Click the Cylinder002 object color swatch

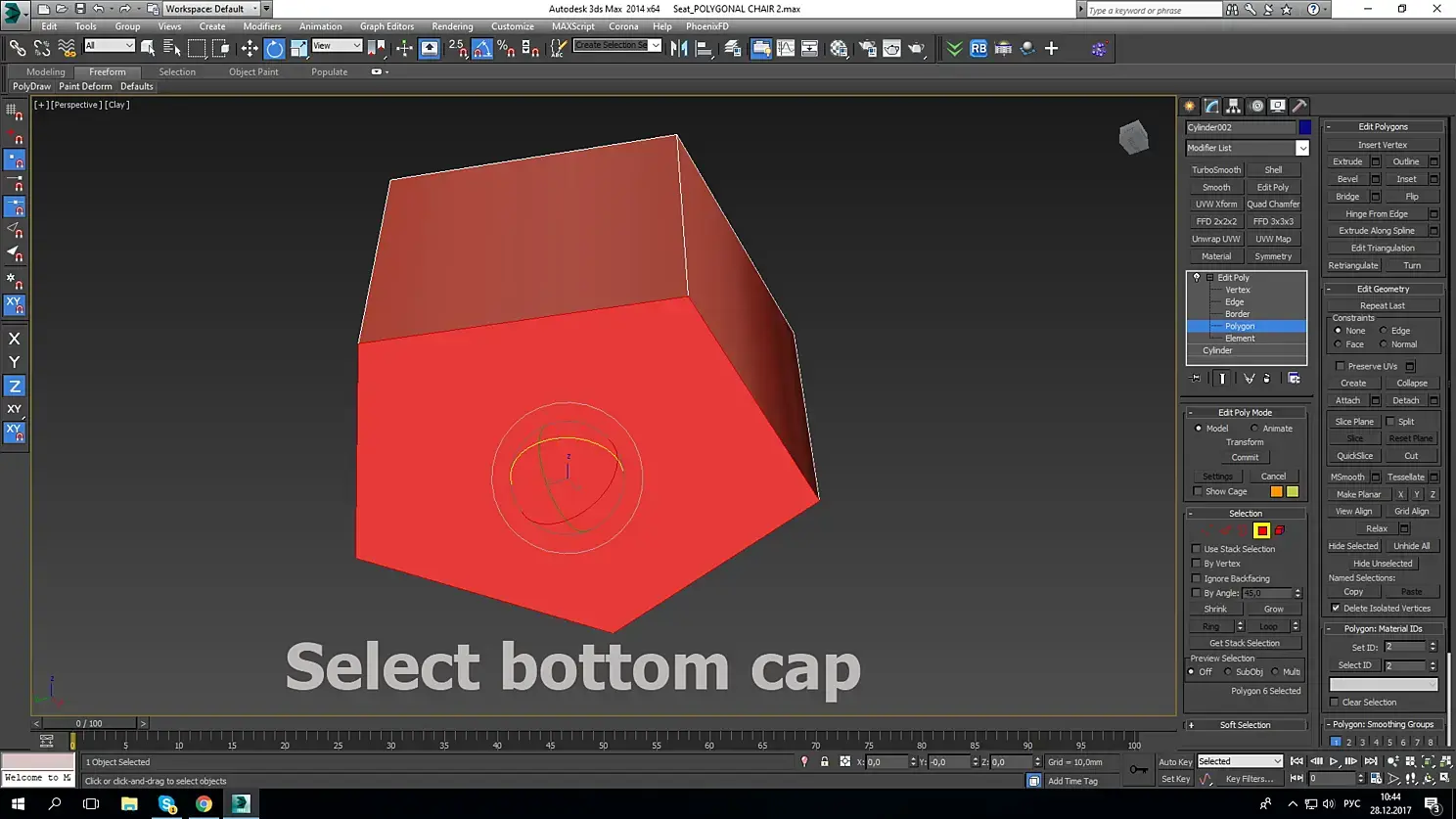[1305, 127]
